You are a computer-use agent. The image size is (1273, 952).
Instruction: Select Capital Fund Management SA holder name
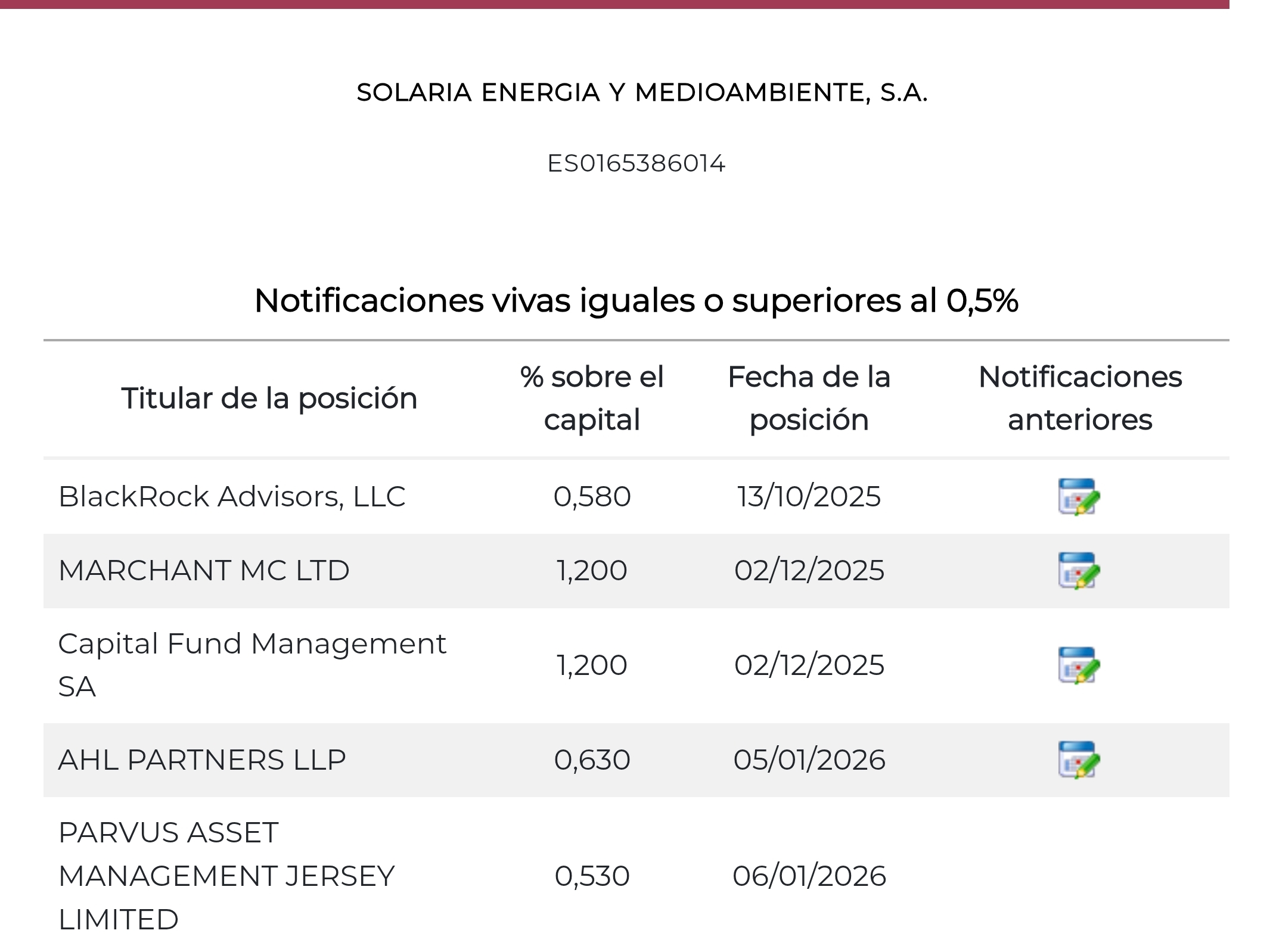click(x=252, y=664)
